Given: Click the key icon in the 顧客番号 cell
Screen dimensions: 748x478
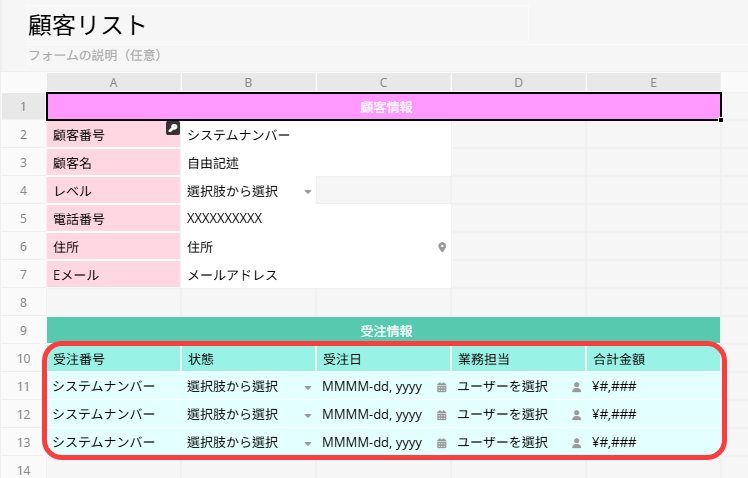Looking at the screenshot, I should tap(173, 128).
